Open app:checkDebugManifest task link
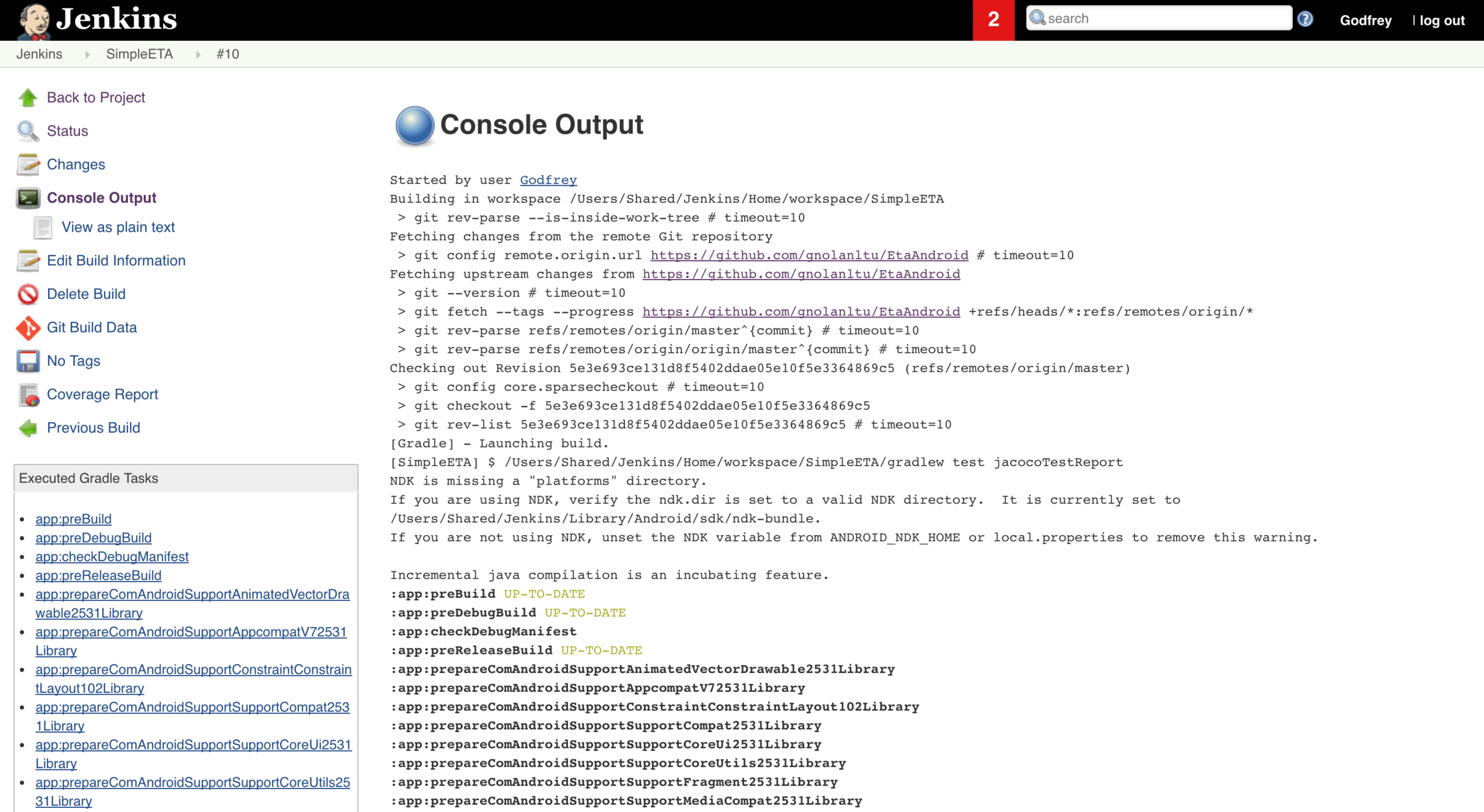Viewport: 1484px width, 812px height. pyautogui.click(x=112, y=556)
